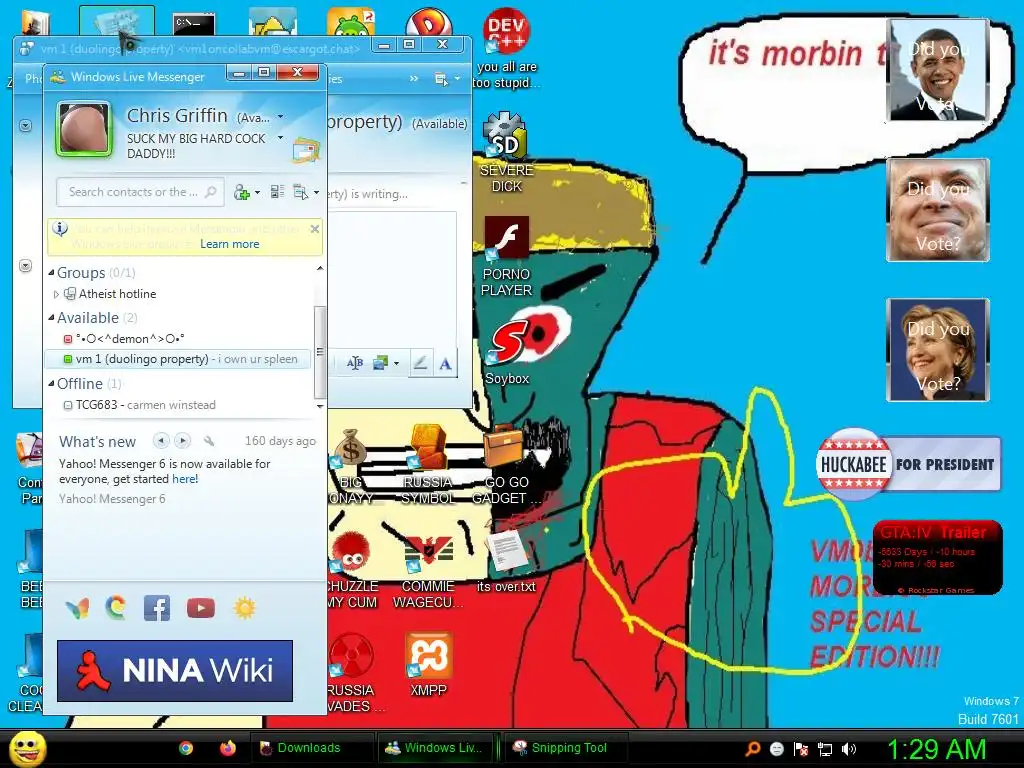Open add contact dropdown arrow
This screenshot has height=768, width=1024.
pos(257,193)
